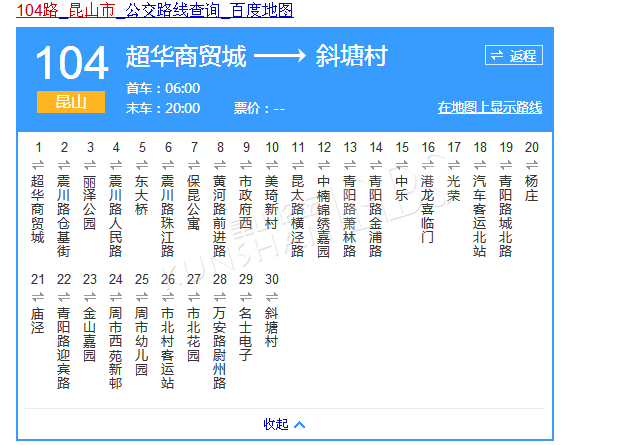
Task: Select stop 斜塘村 in list
Action: [272, 327]
